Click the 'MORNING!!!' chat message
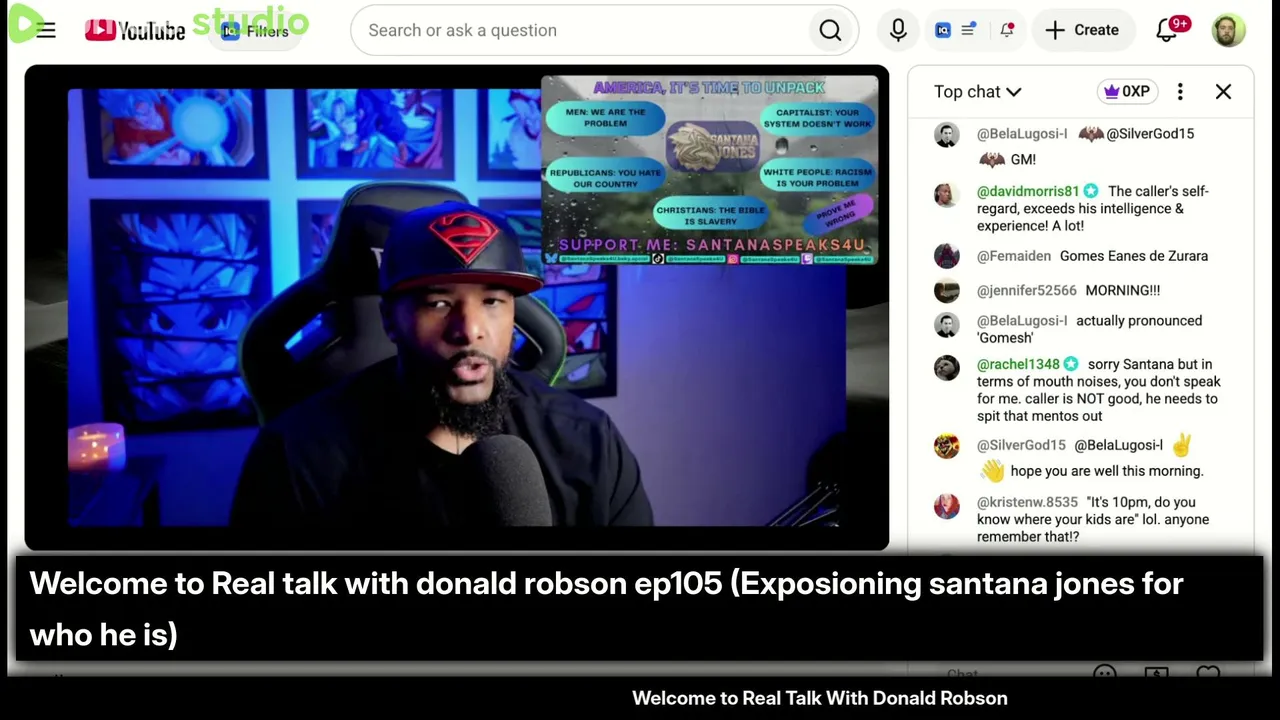Image resolution: width=1280 pixels, height=720 pixels. [x=1123, y=290]
